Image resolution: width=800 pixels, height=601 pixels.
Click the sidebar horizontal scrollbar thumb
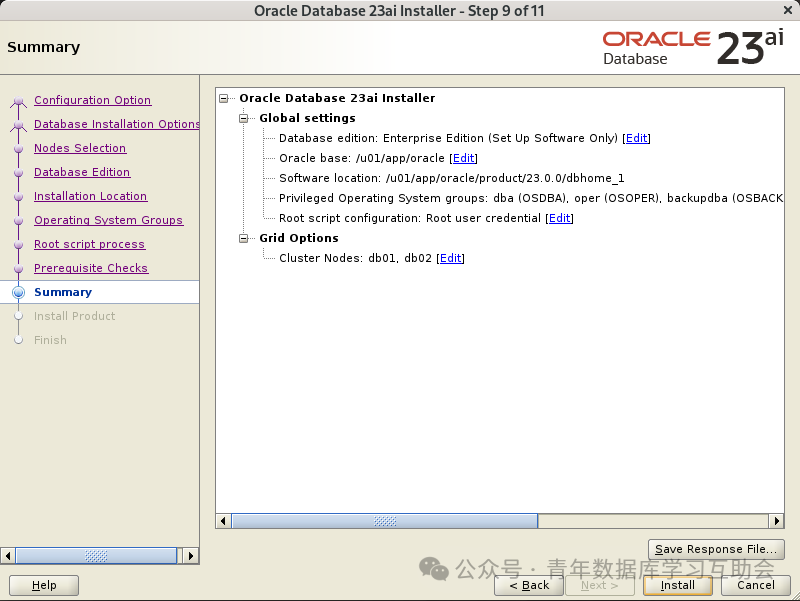click(x=96, y=556)
